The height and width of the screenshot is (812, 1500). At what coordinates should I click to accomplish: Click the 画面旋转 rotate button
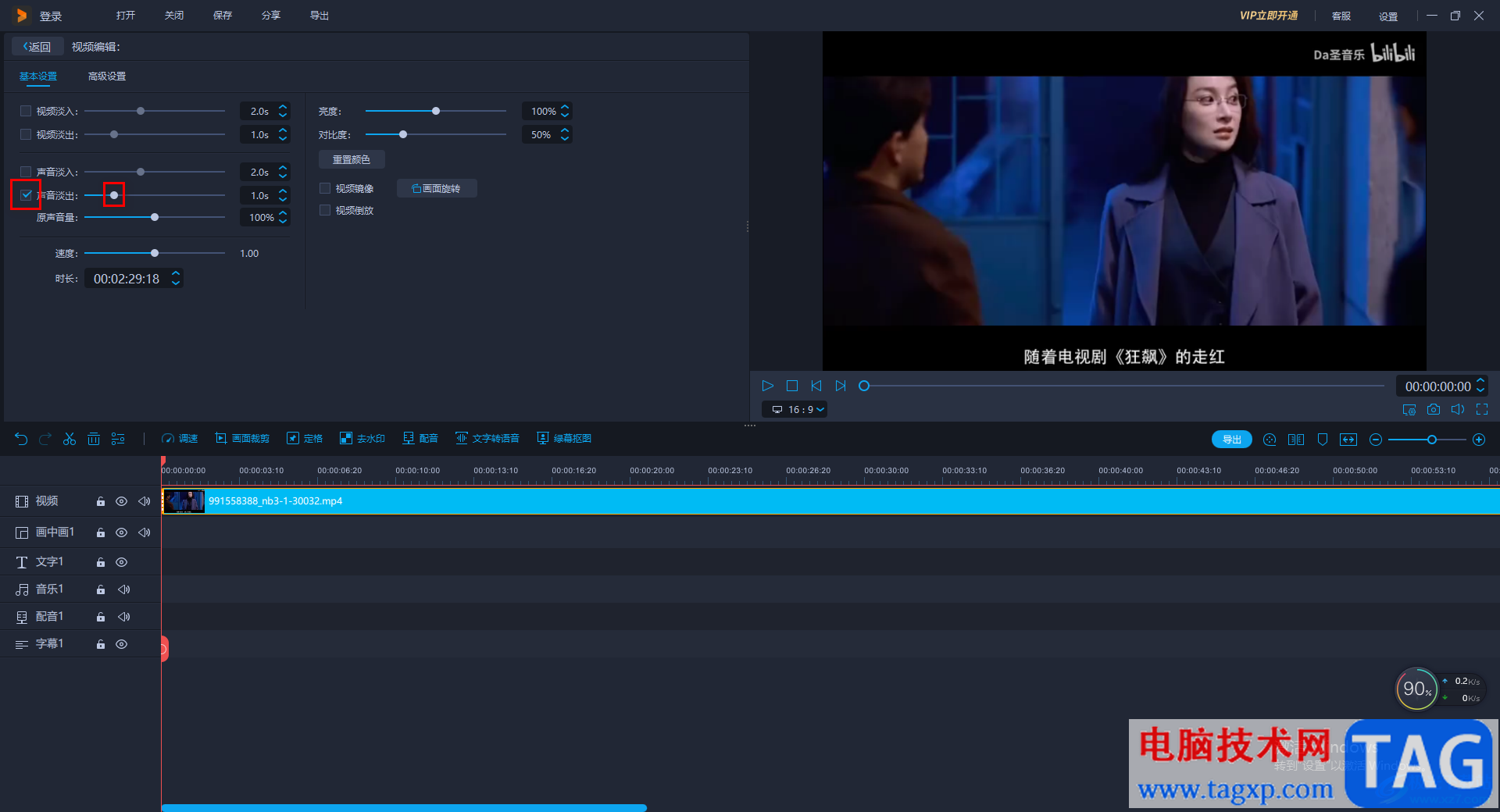pos(437,188)
